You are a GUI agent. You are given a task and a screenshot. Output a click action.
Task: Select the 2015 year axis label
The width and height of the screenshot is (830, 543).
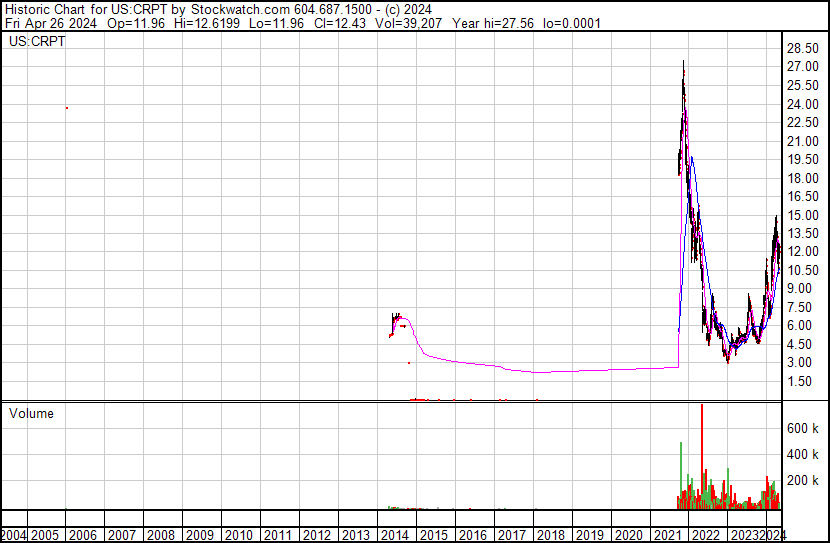coord(434,535)
